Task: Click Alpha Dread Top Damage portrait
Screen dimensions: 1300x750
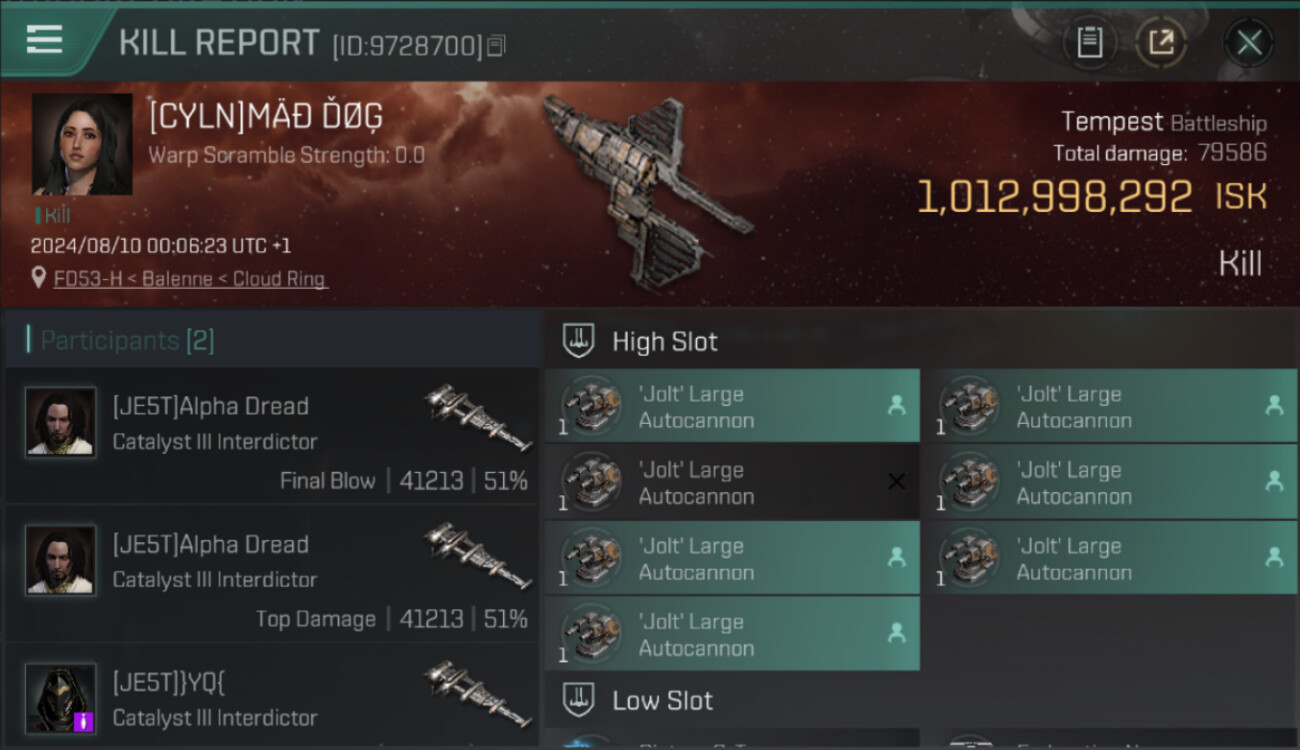Action: 61,560
